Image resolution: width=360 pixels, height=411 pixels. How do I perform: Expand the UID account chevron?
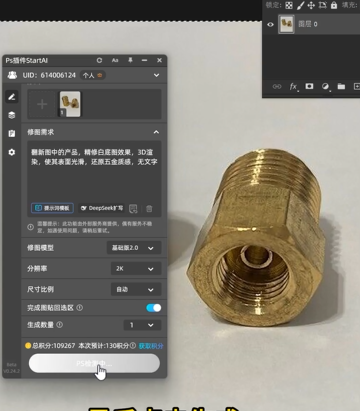156,75
